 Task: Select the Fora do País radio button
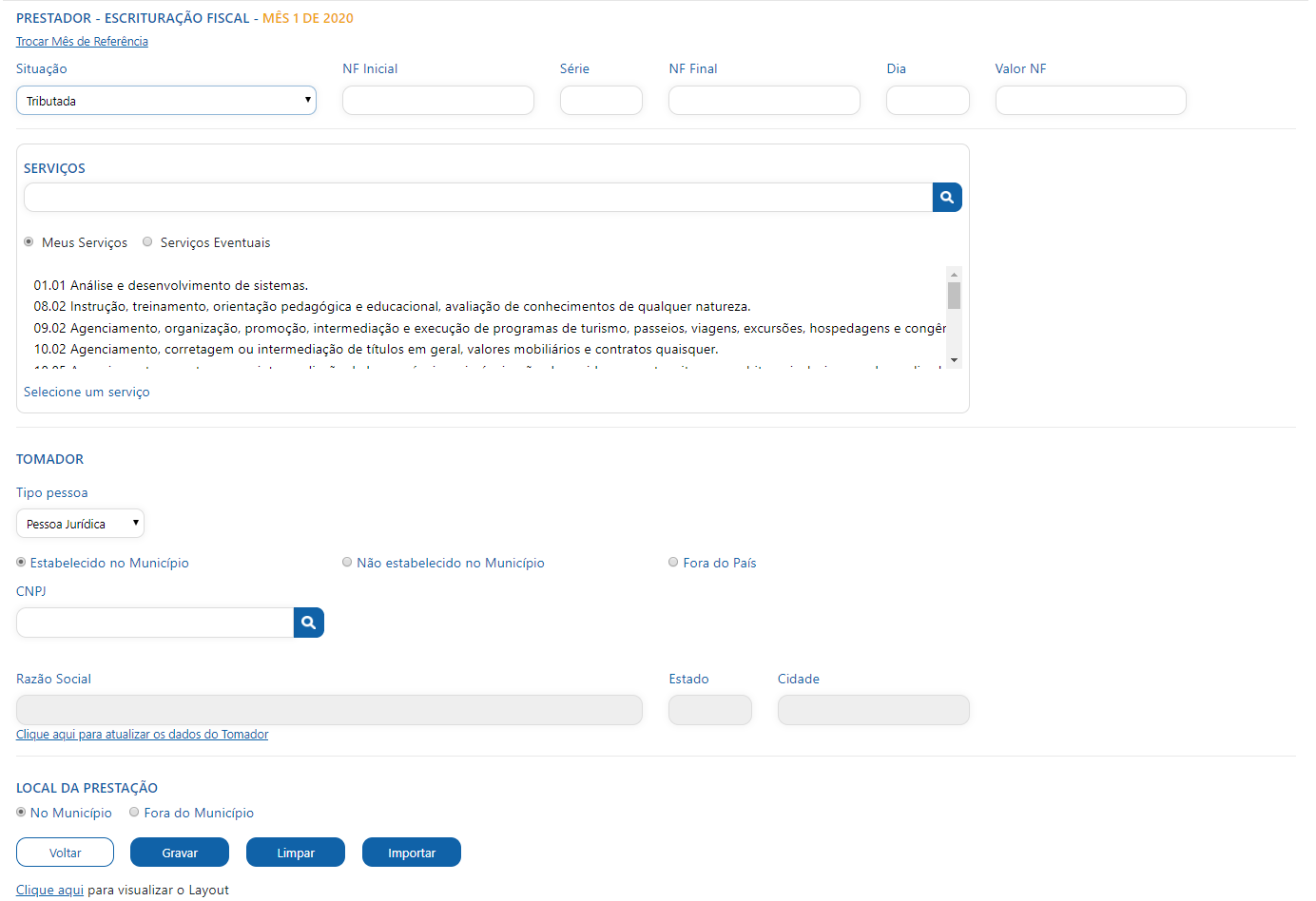tap(673, 562)
